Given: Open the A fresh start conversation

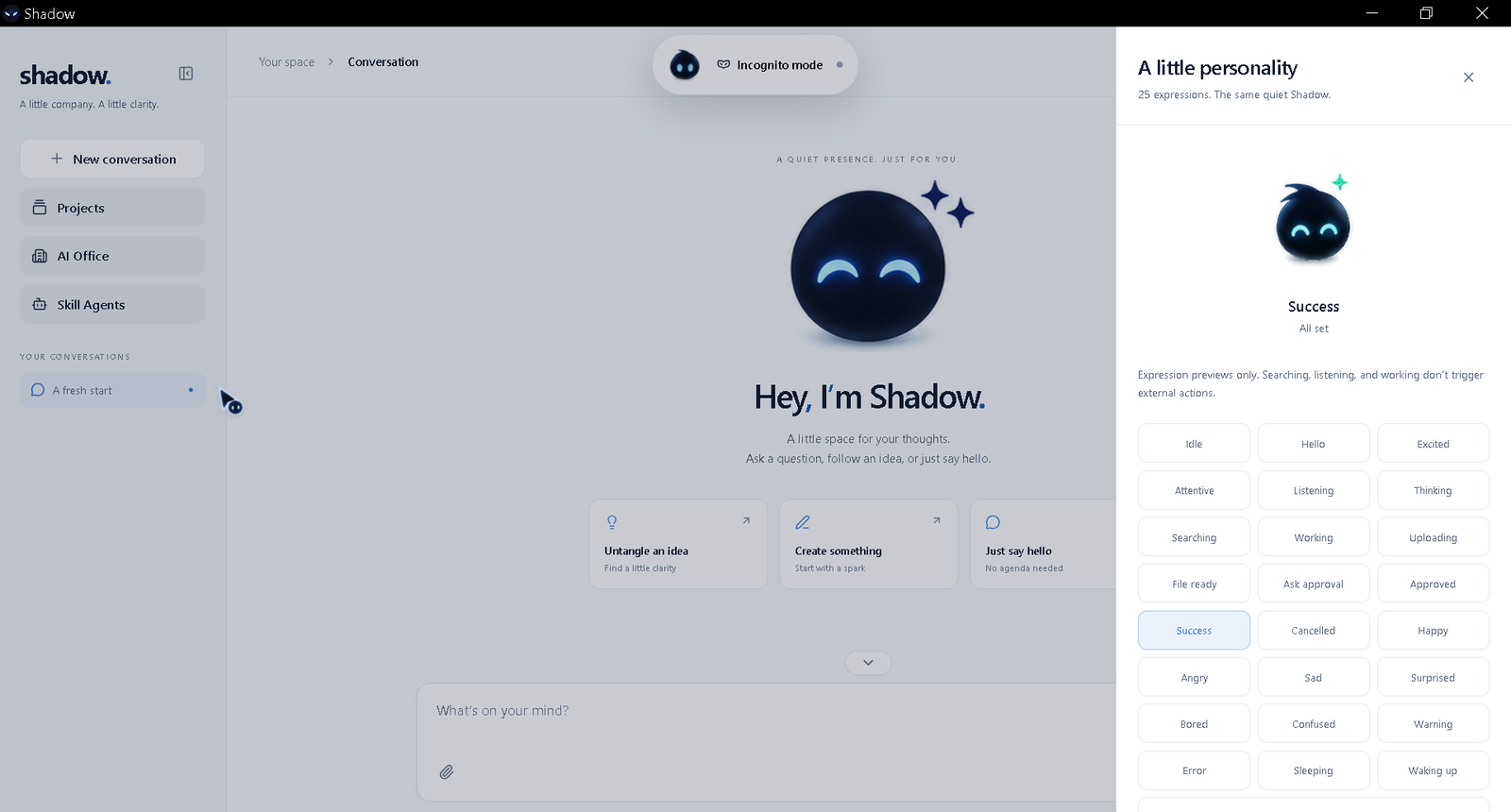Looking at the screenshot, I should coord(112,390).
